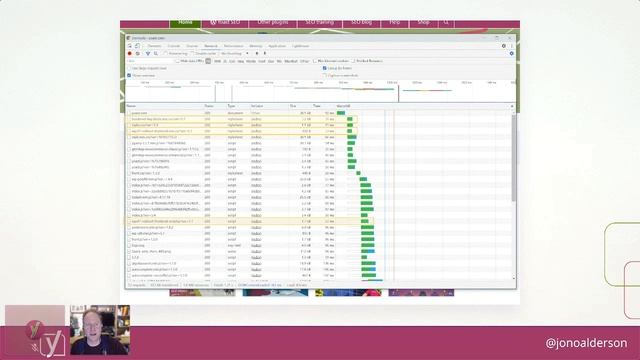Switch to the Performance tab

233,46
